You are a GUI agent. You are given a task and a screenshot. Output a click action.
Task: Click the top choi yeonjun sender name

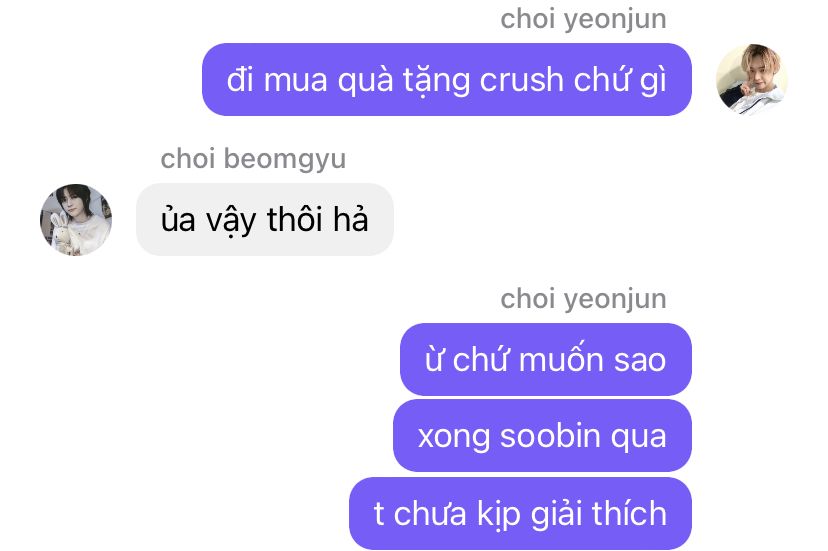tap(583, 20)
